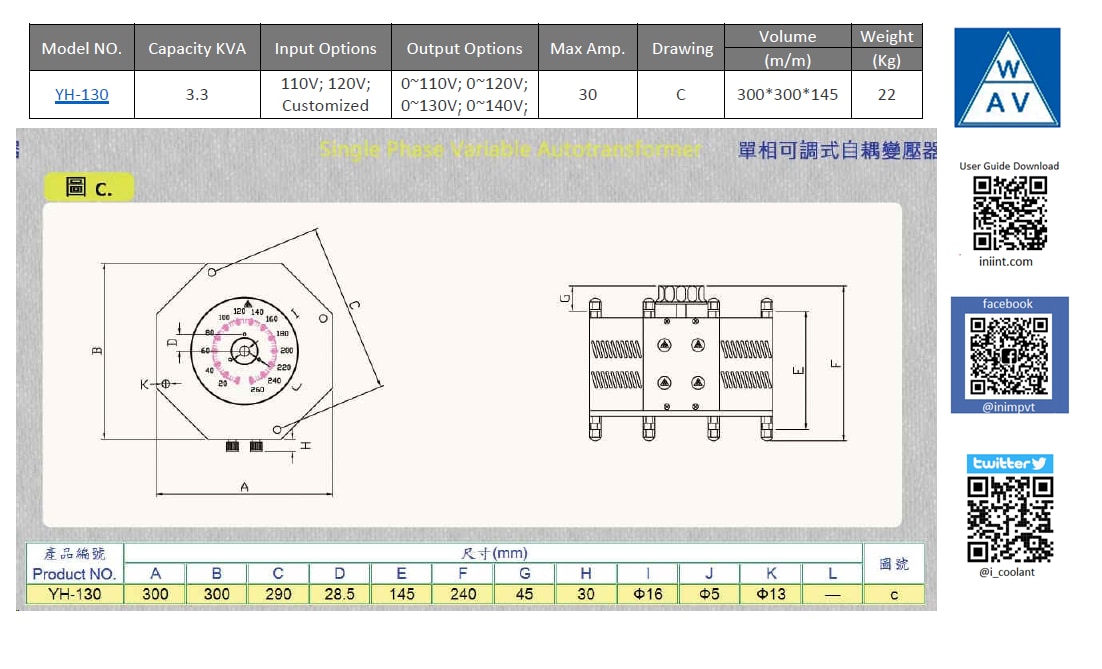1102x669 pixels.
Task: Select the Capacity KVA value 3.3
Action: (197, 95)
